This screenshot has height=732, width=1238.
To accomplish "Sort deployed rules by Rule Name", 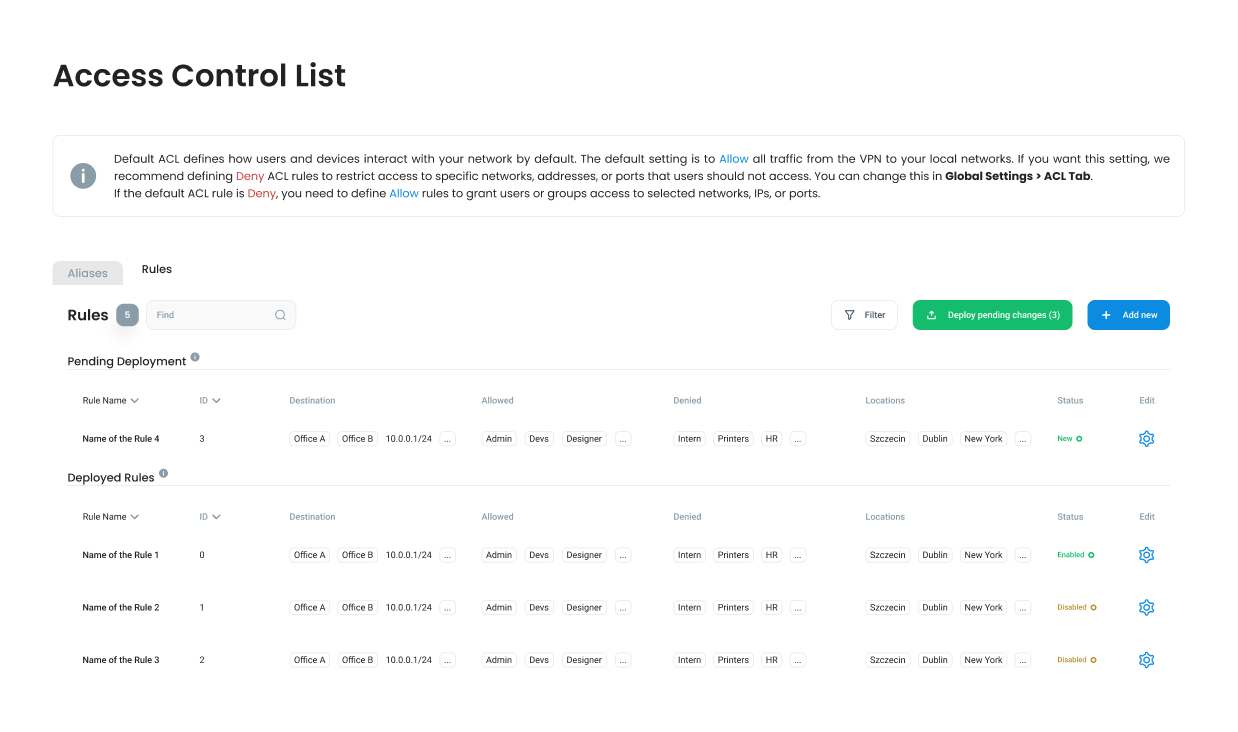I will (110, 517).
